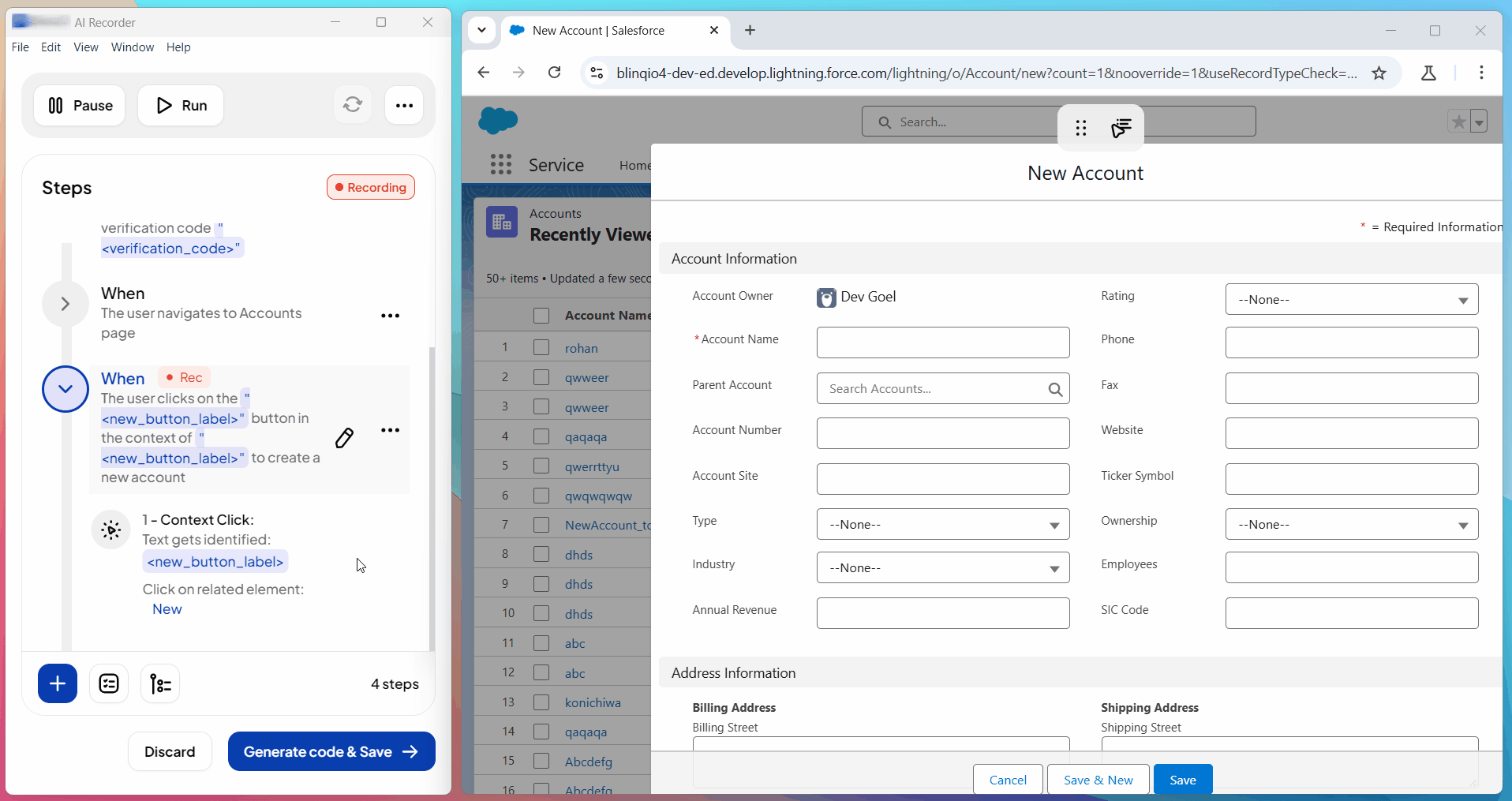Open the Chrome three-dot menu
Screen dimensions: 1512x801
[1481, 73]
